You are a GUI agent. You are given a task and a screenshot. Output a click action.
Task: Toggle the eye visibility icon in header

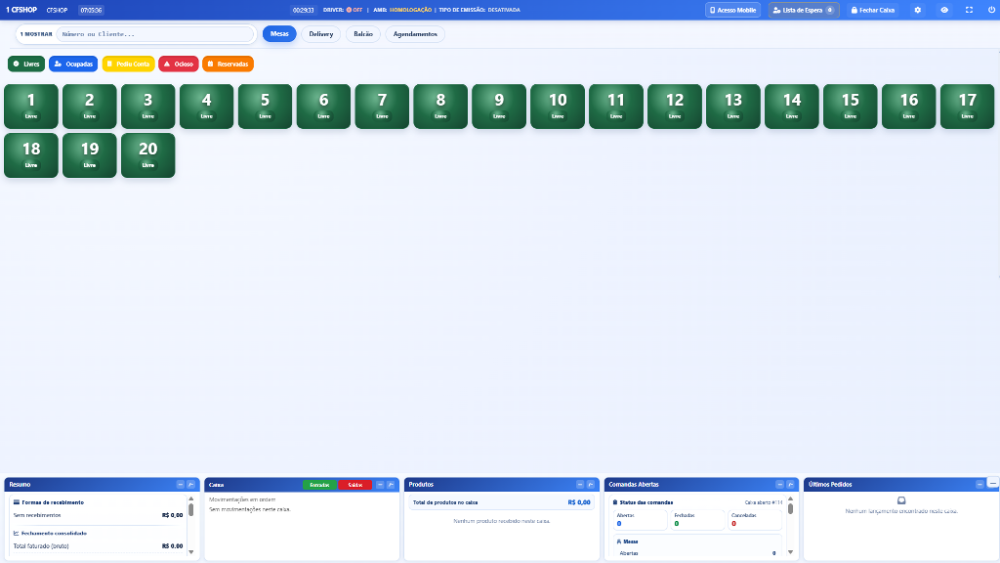pos(945,10)
